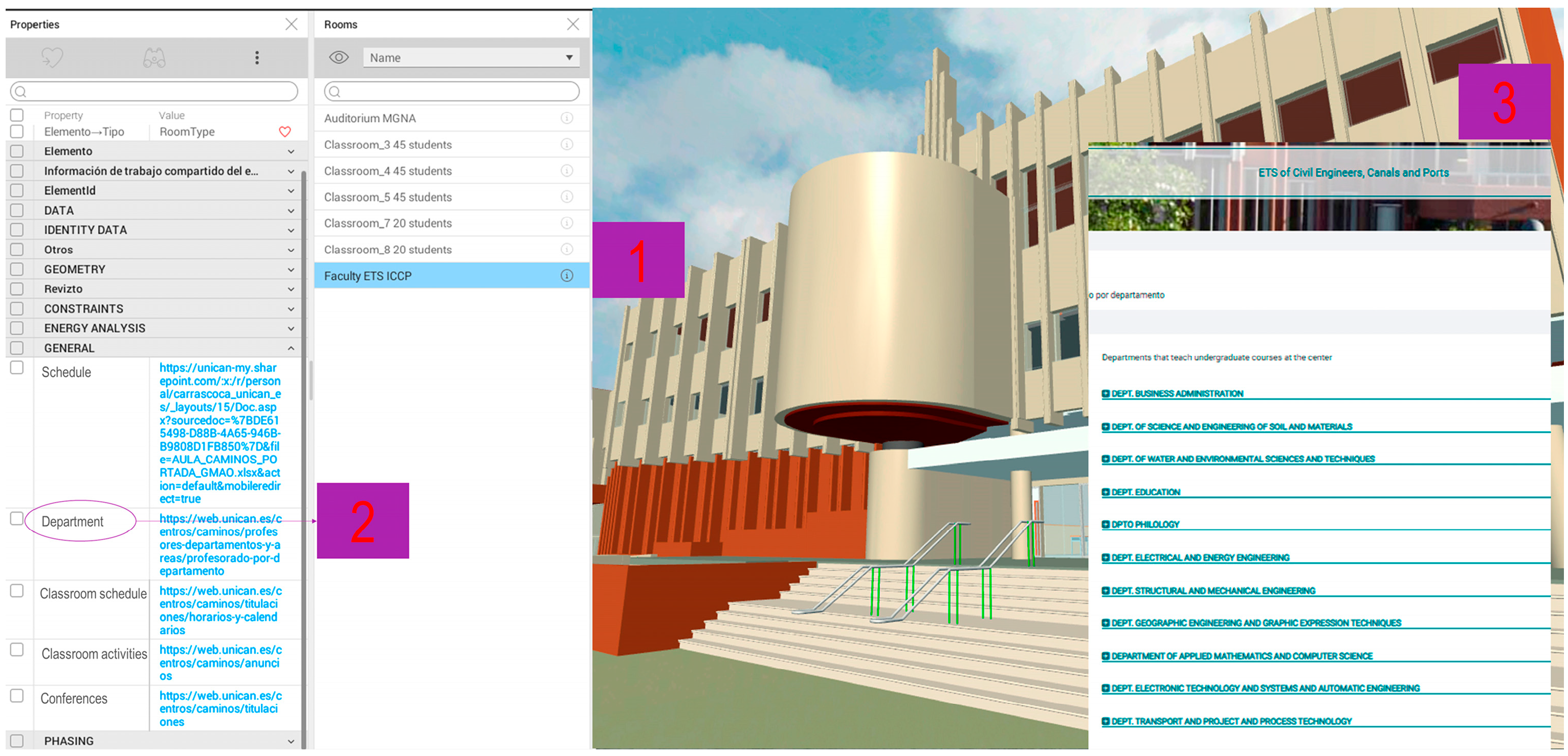Image resolution: width=1568 pixels, height=756 pixels.
Task: Select Classroom_3 45 students room
Action: click(388, 145)
